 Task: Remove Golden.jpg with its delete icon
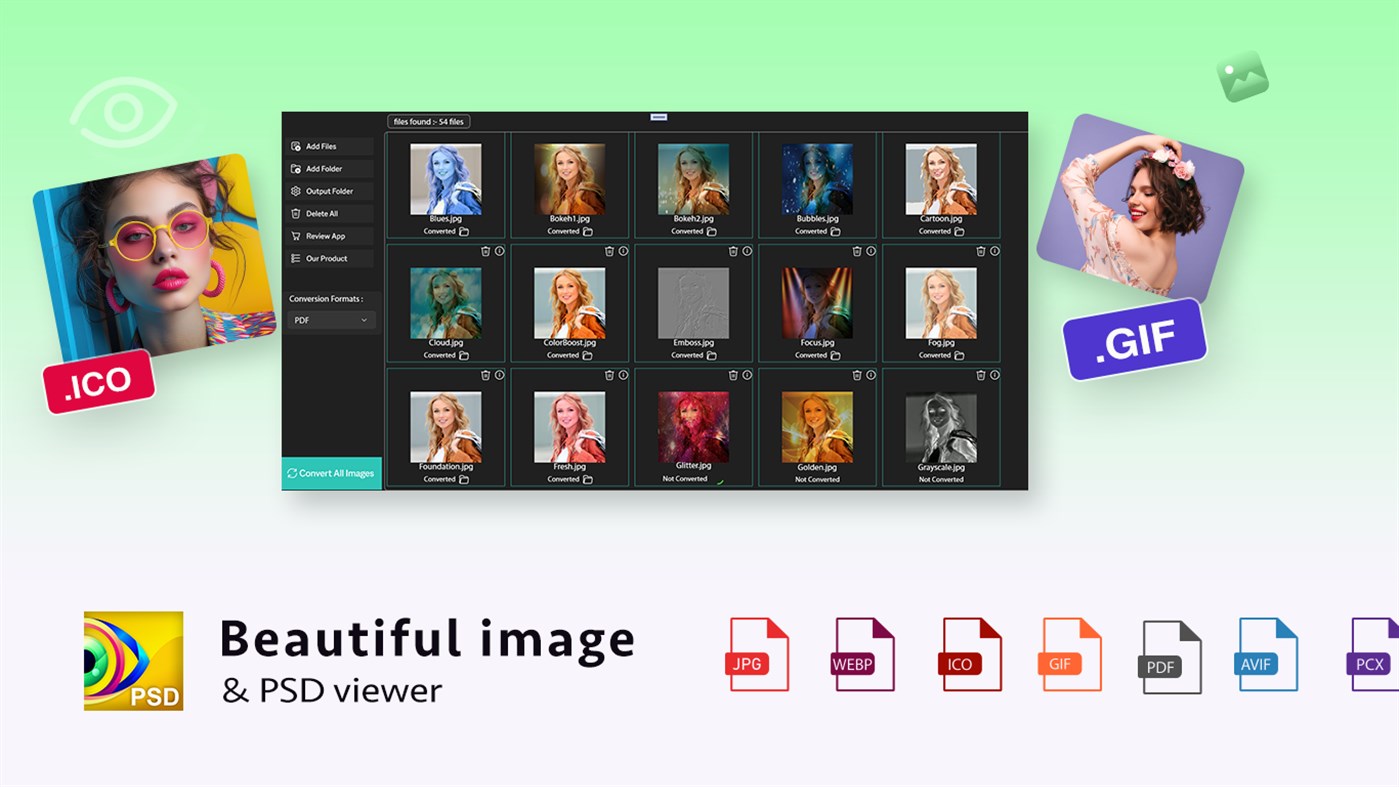(857, 375)
